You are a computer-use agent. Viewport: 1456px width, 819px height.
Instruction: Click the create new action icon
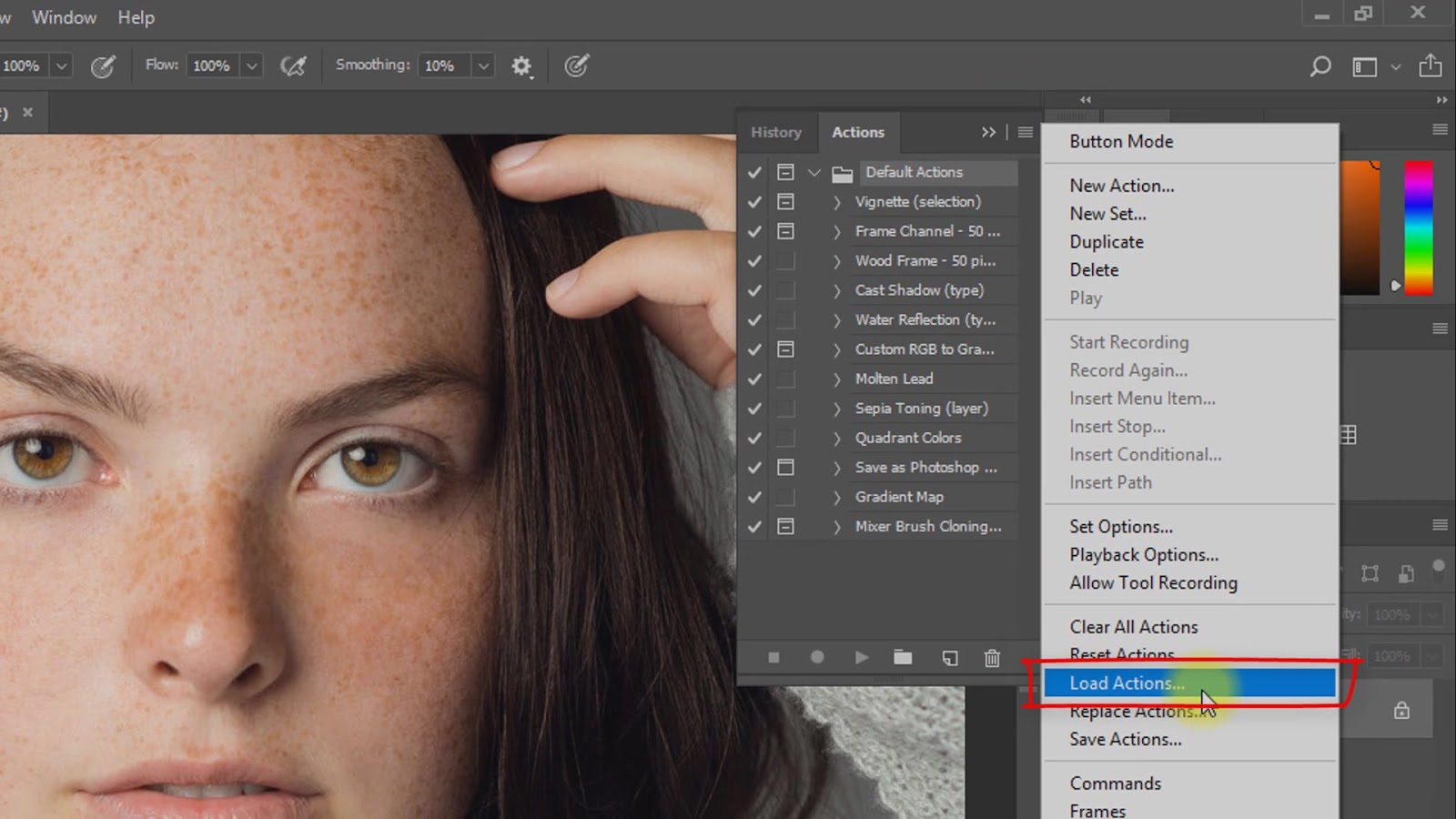[949, 657]
